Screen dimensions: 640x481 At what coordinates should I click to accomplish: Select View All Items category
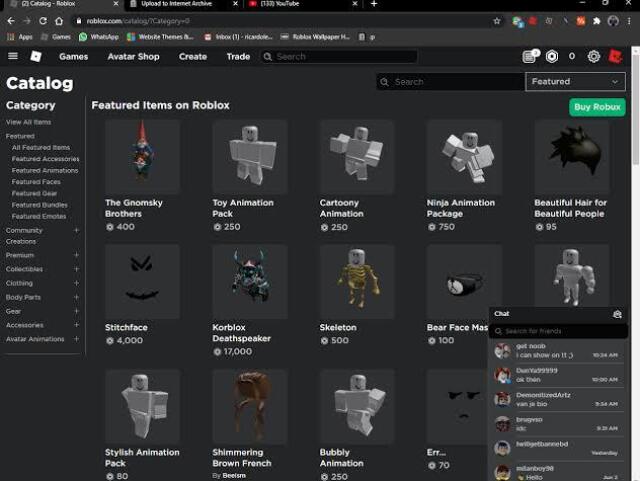29,122
